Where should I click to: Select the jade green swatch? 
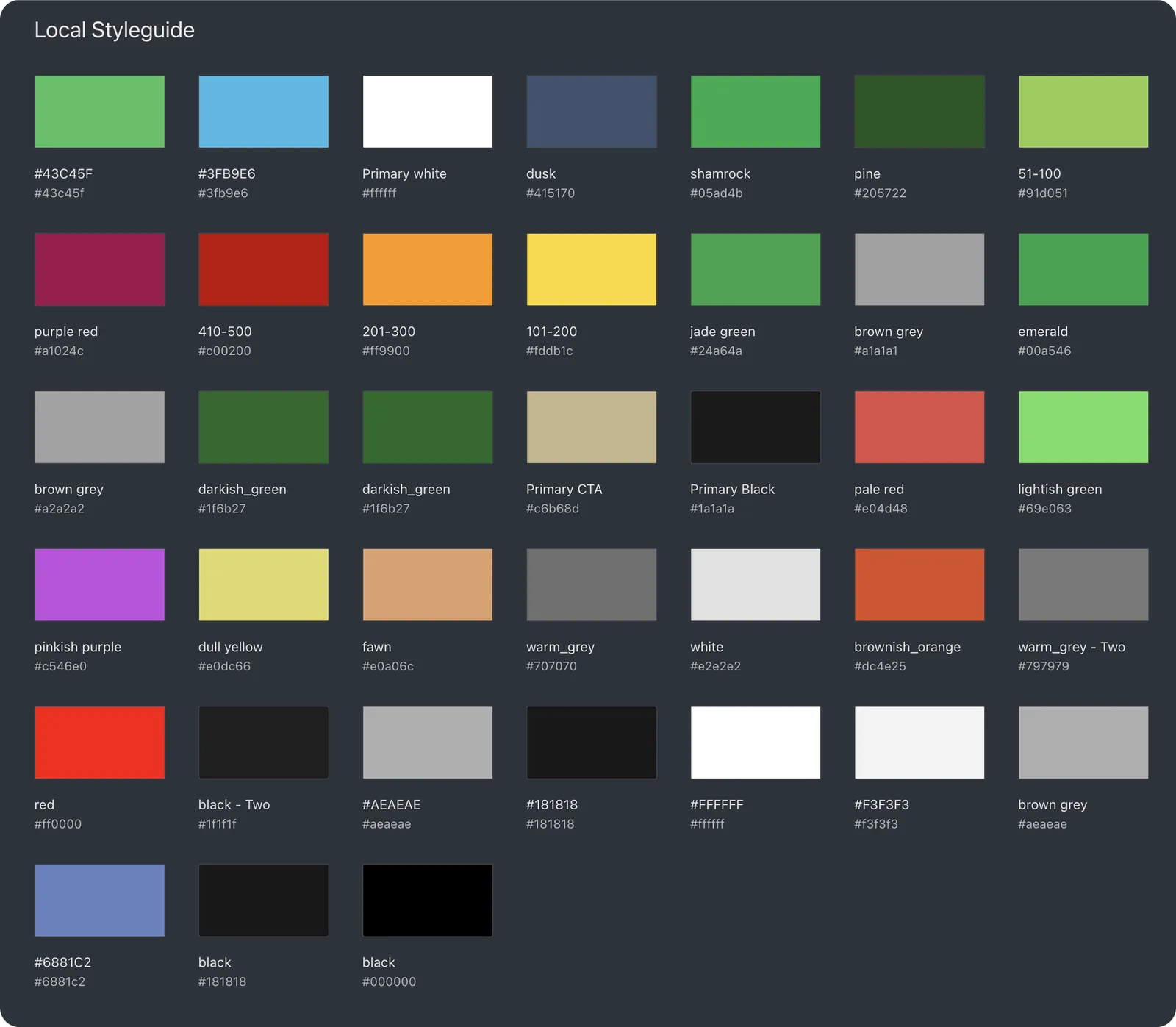[x=755, y=269]
